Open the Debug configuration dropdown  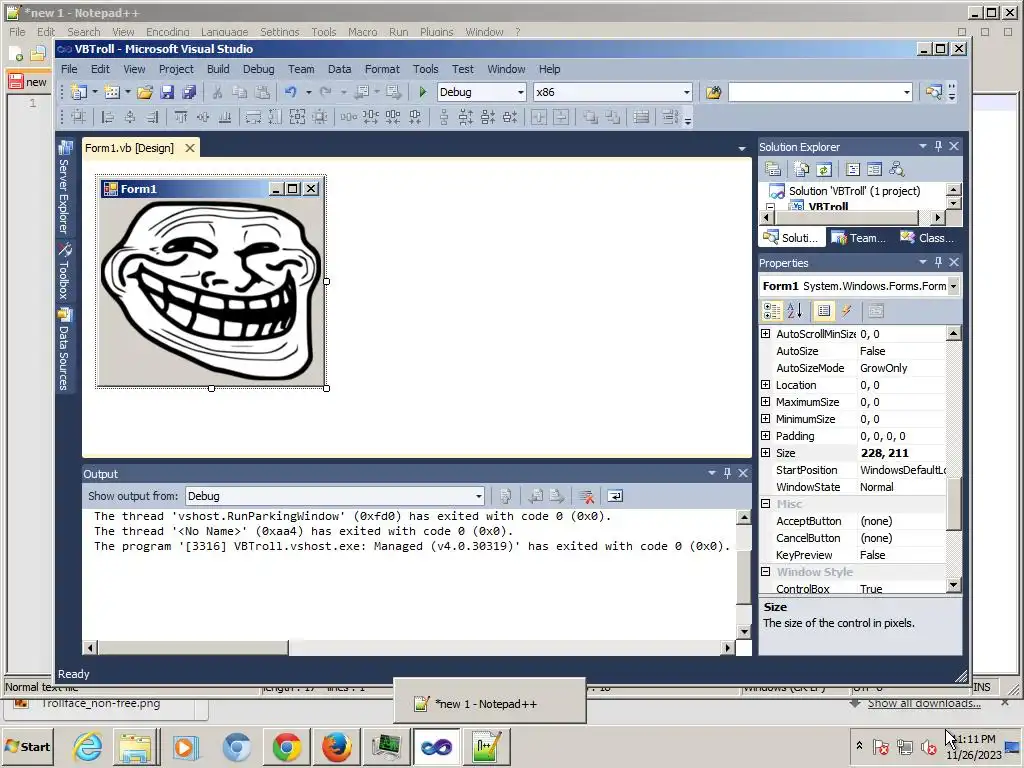point(520,92)
